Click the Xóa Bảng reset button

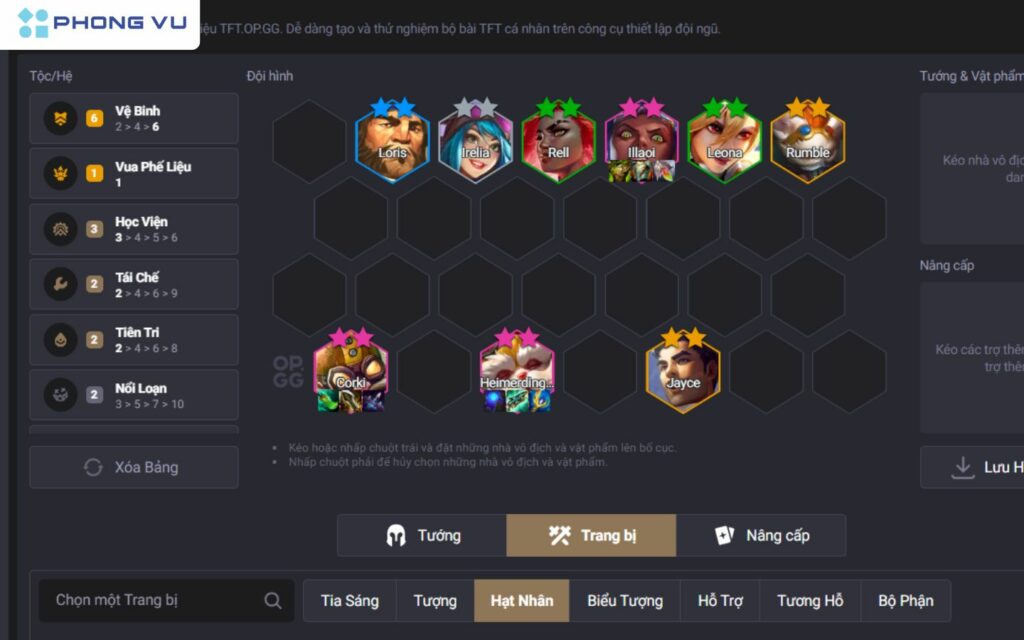pos(134,467)
